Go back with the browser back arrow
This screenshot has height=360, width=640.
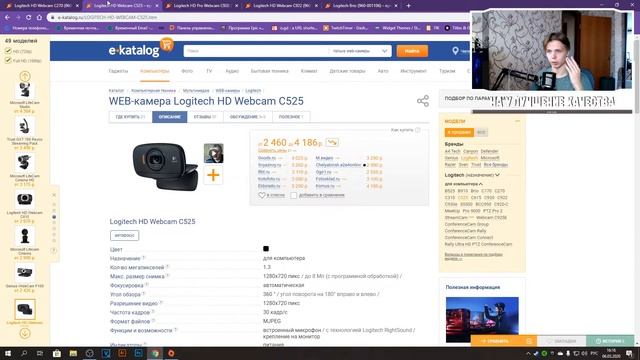7,18
